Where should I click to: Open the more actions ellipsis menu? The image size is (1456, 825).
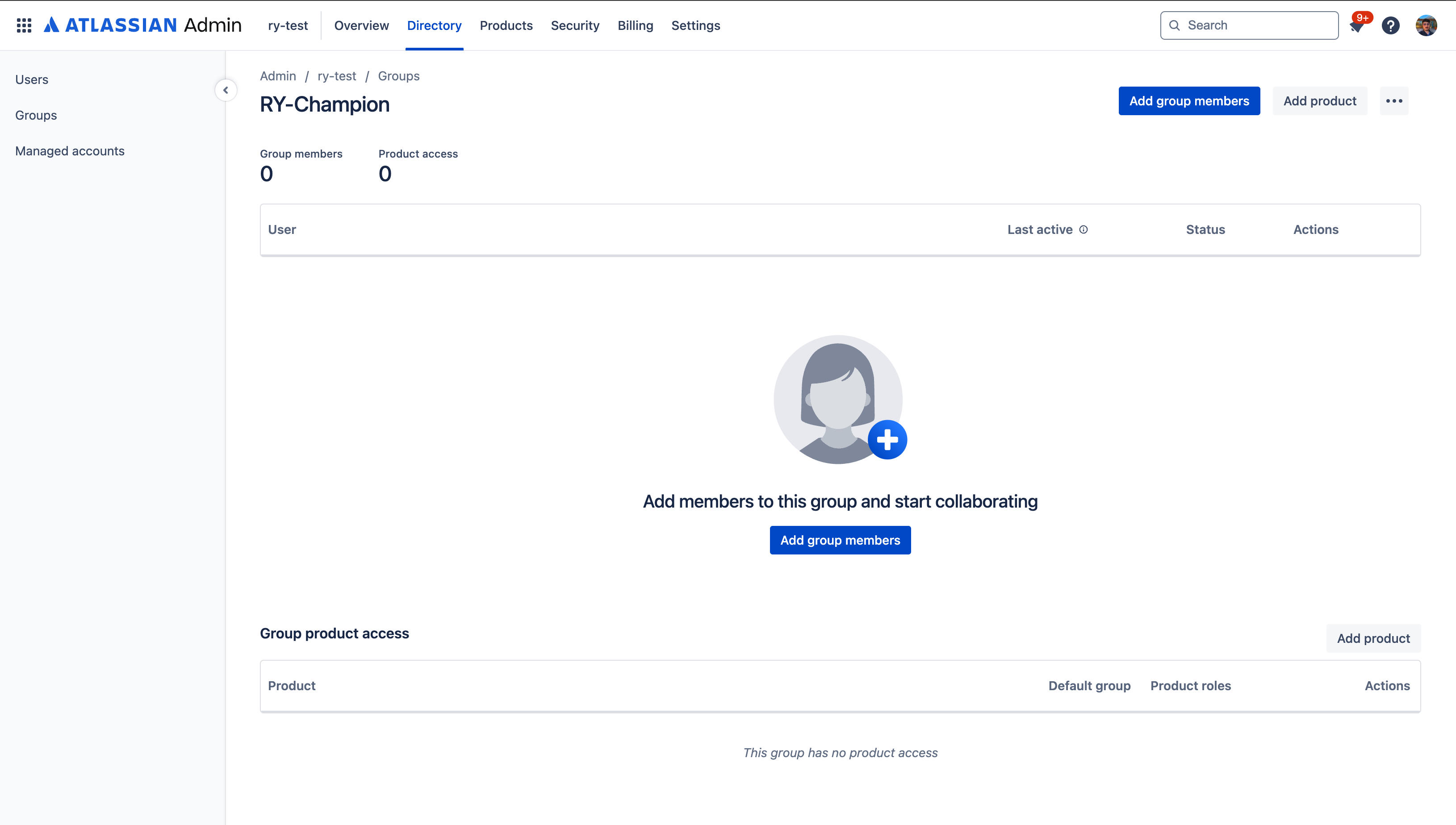click(x=1393, y=101)
